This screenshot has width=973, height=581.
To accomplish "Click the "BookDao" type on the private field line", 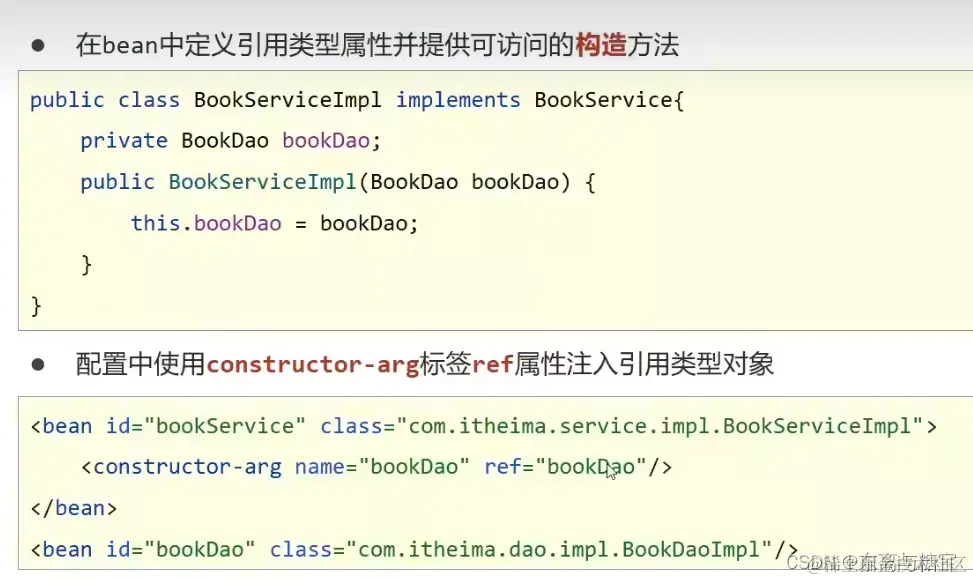I will tap(225, 141).
